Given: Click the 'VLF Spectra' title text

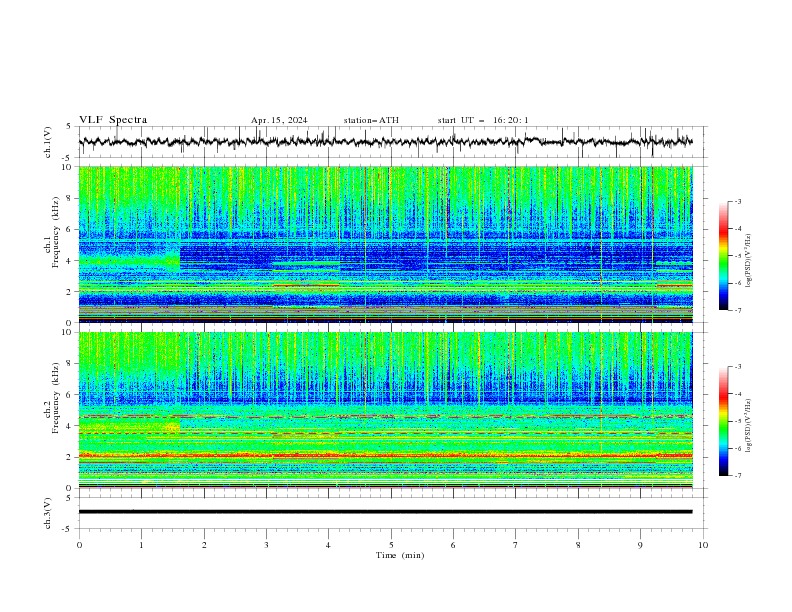Looking at the screenshot, I should coord(113,120).
